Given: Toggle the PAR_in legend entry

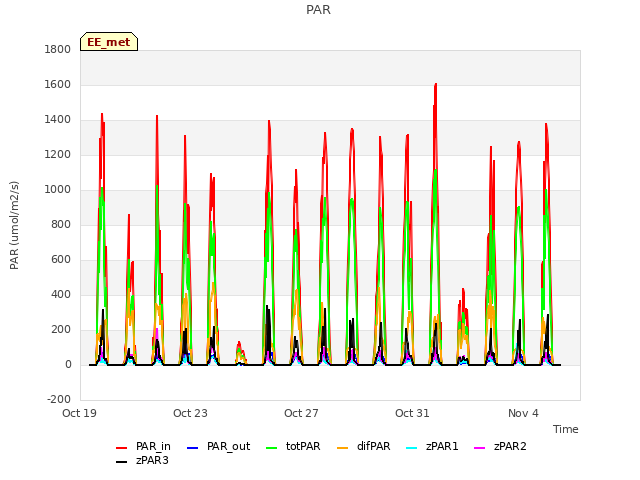Looking at the screenshot, I should [x=143, y=447].
